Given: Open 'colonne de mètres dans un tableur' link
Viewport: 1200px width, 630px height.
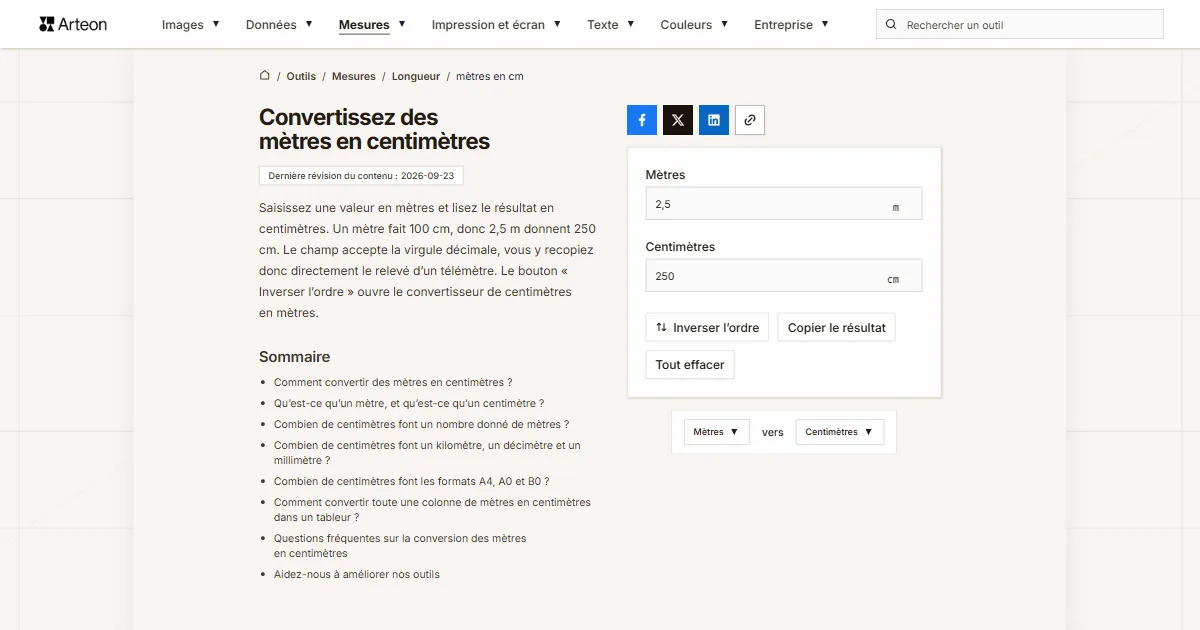Looking at the screenshot, I should (x=432, y=510).
